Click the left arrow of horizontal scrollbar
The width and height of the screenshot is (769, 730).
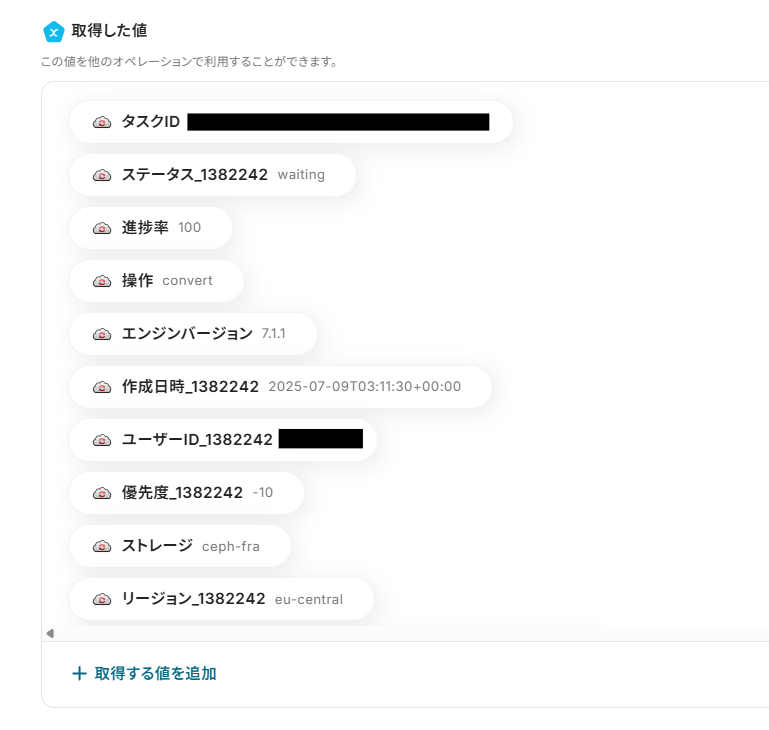pos(50,633)
